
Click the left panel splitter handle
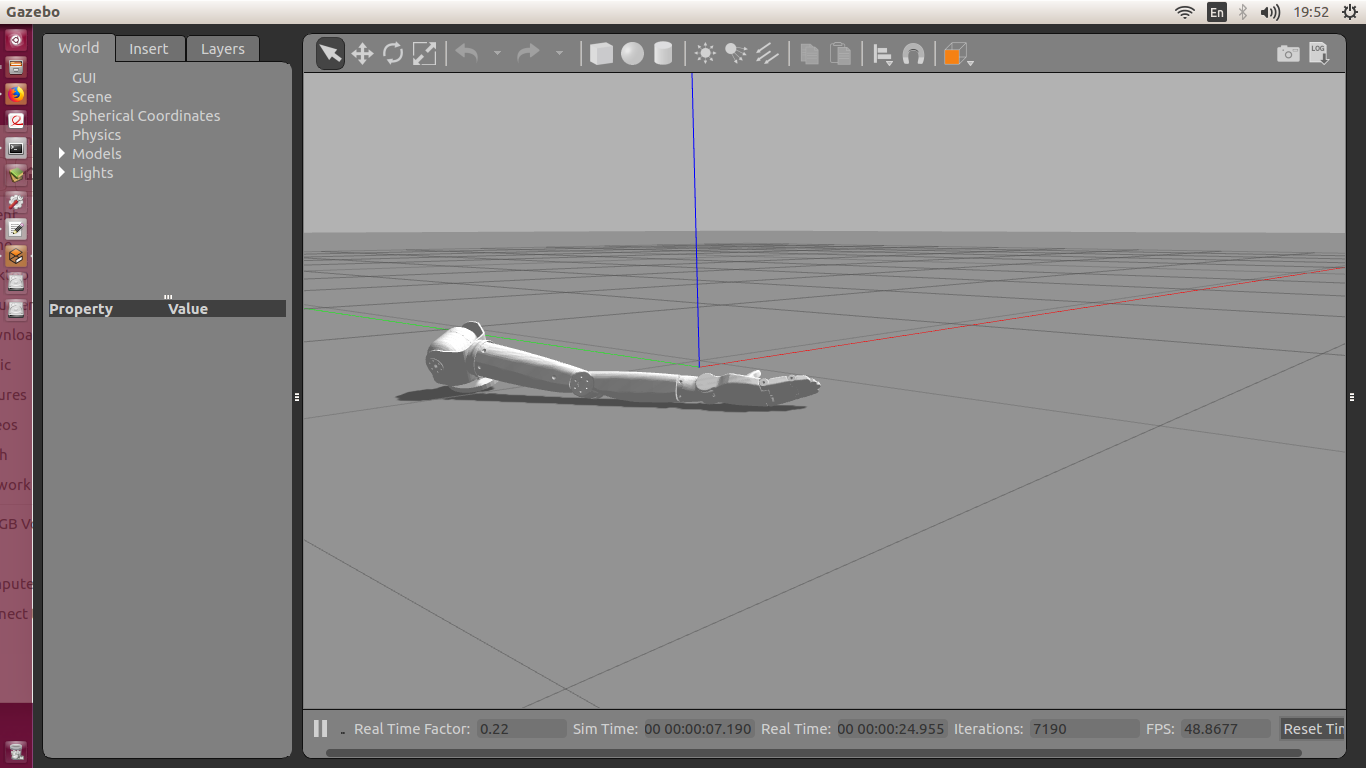(x=297, y=397)
